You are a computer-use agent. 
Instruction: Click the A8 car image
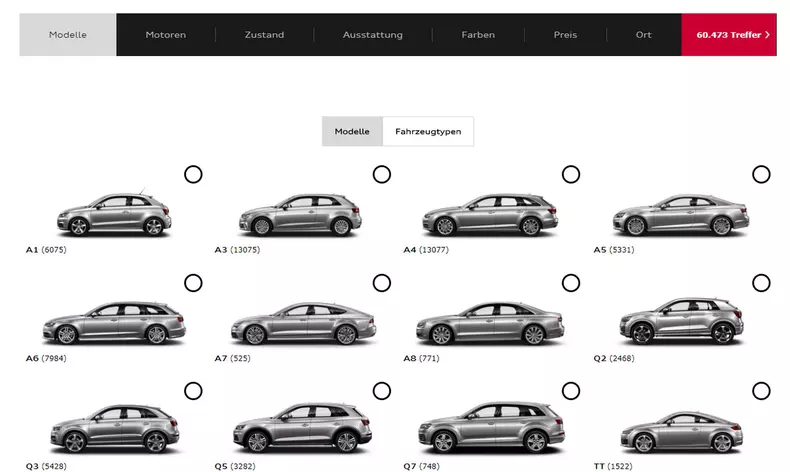[x=490, y=323]
